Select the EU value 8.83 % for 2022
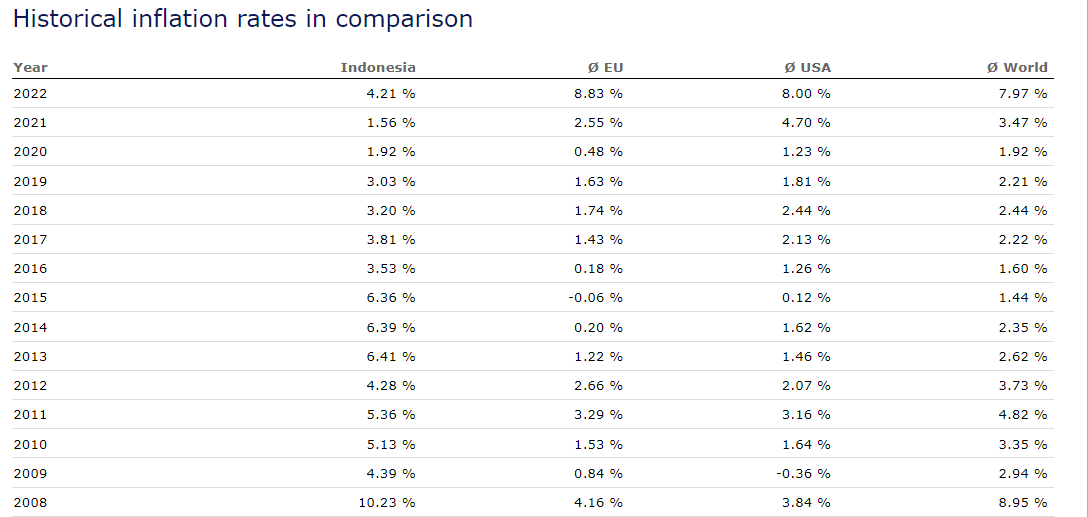1088x517 pixels. (x=598, y=94)
